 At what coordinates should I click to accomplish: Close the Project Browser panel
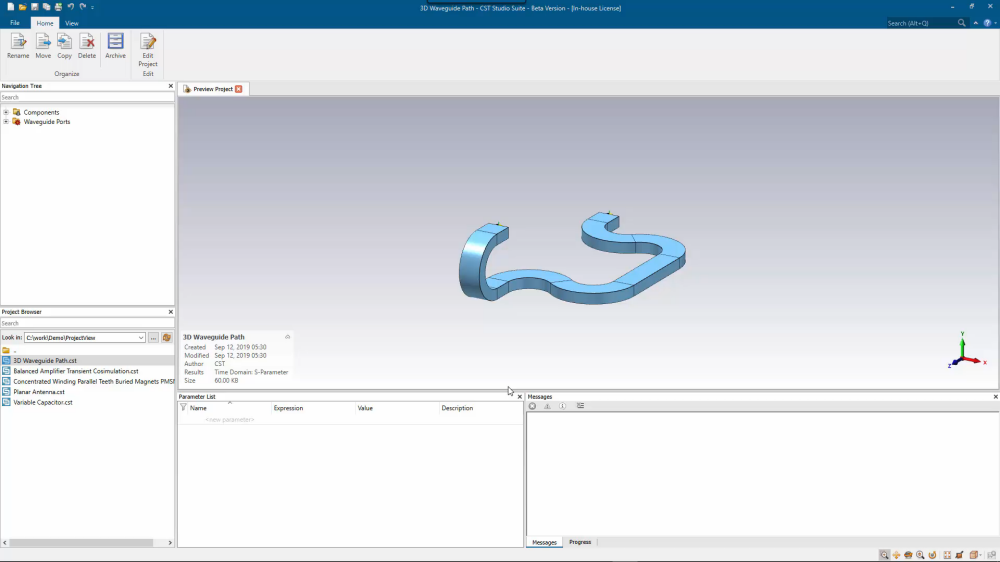(170, 312)
